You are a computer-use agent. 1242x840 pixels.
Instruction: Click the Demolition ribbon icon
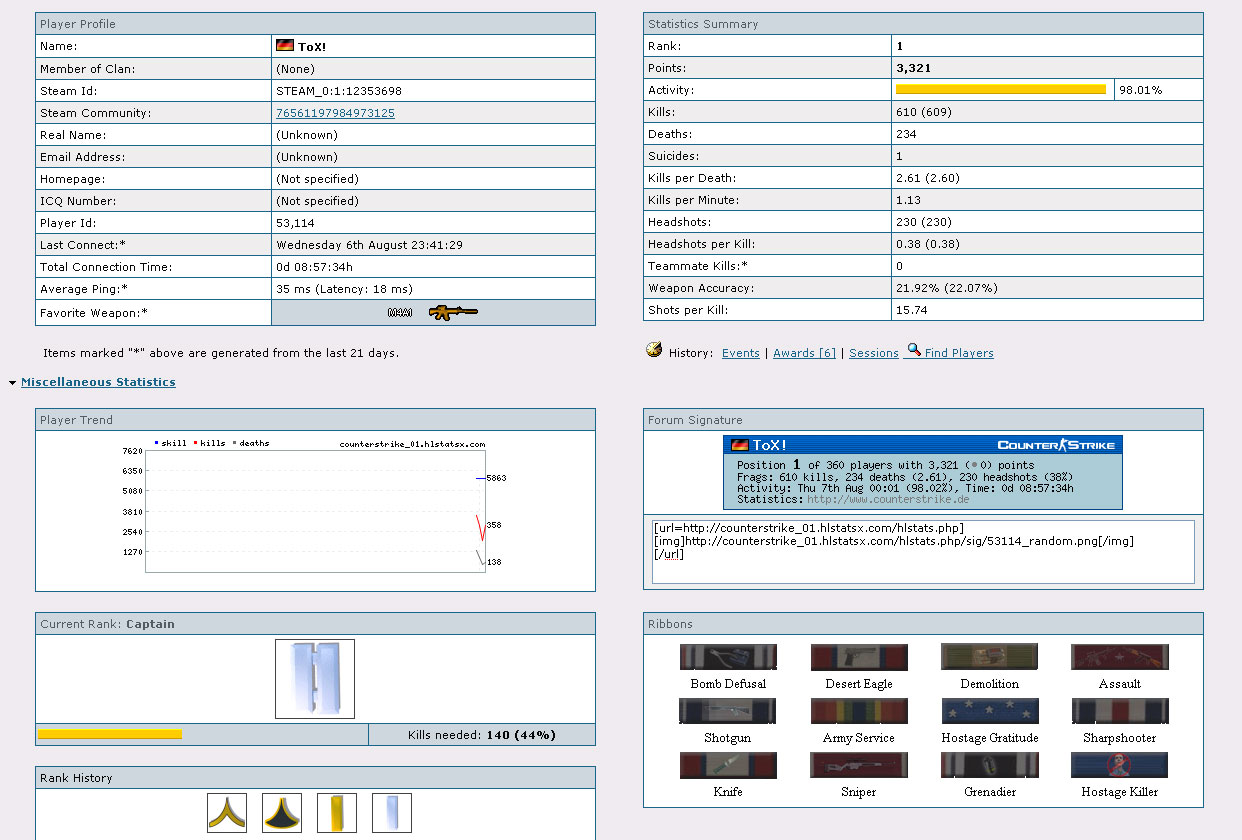tap(989, 657)
